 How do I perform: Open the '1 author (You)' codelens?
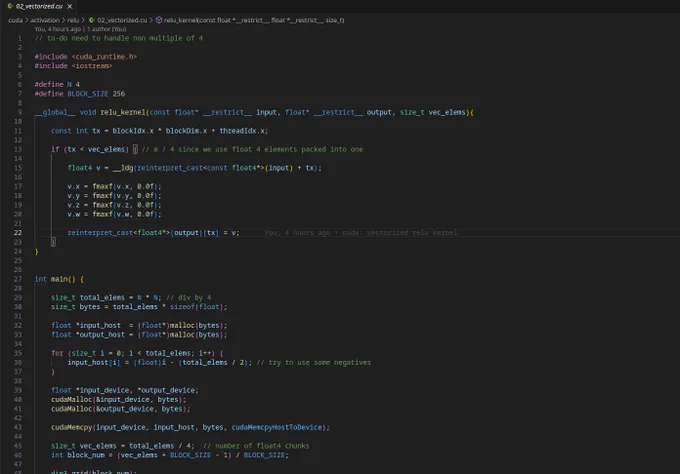[x=107, y=29]
